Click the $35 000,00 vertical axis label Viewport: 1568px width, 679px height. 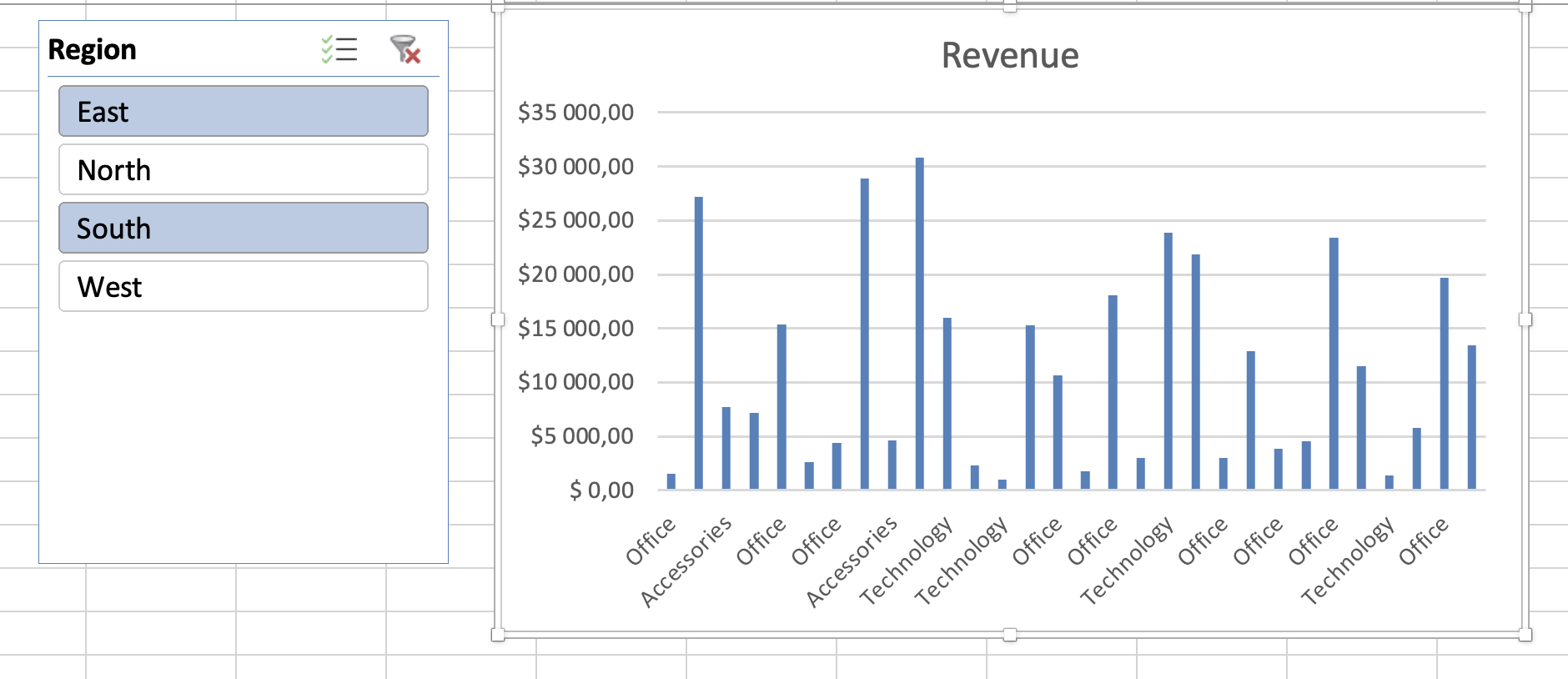click(575, 113)
